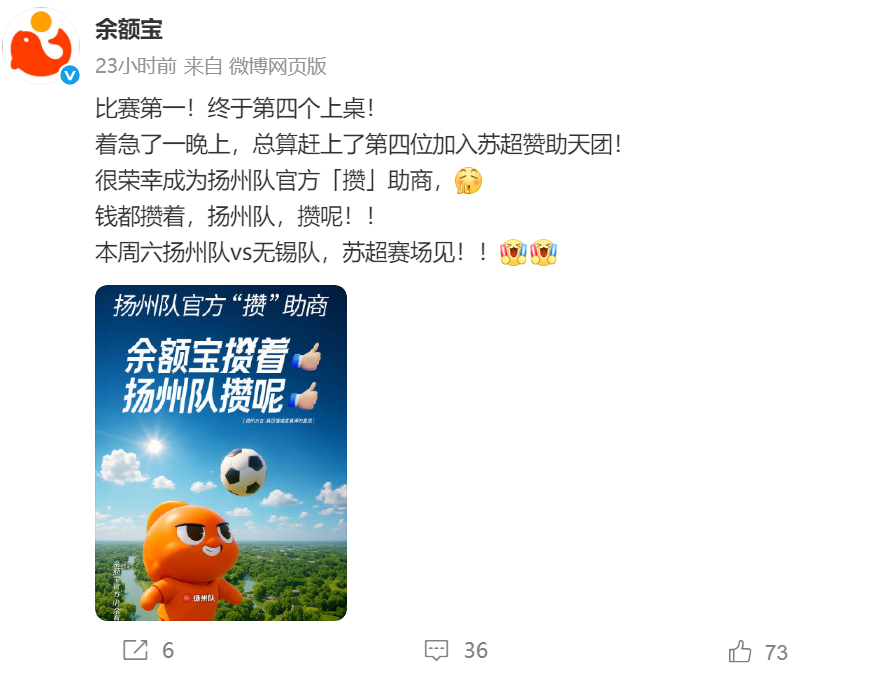Click the blue verified badge on avatar

tap(70, 75)
